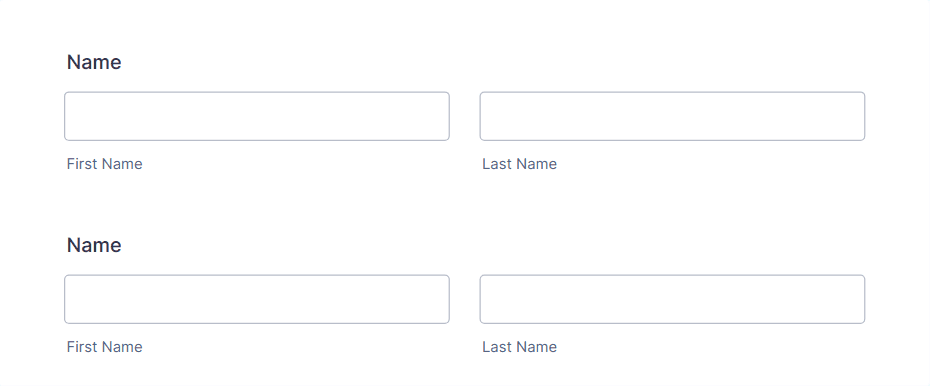Click 'First Name' sublabel under the lower field
930x386 pixels.
pos(104,347)
